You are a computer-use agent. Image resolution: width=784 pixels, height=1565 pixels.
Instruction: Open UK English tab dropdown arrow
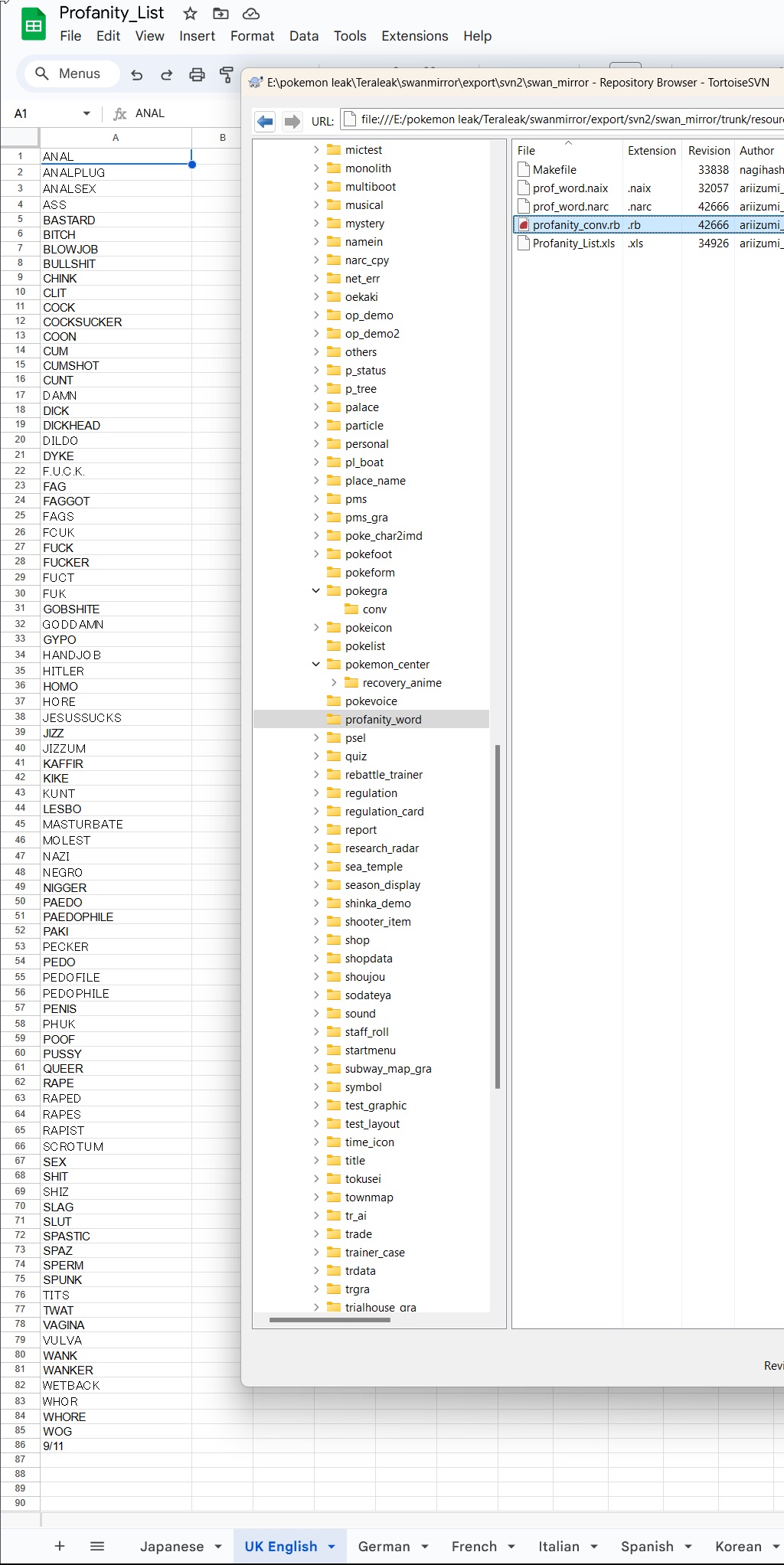click(332, 1547)
